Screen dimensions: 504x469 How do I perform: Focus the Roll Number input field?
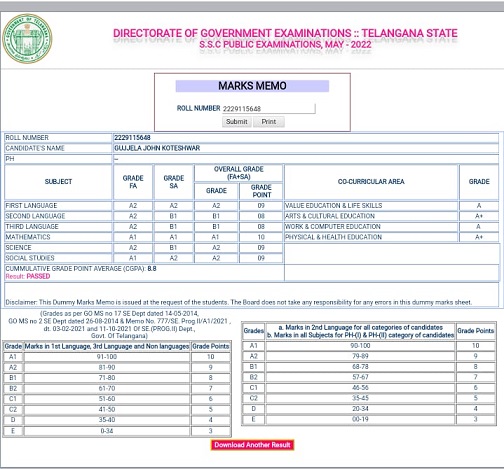point(269,109)
